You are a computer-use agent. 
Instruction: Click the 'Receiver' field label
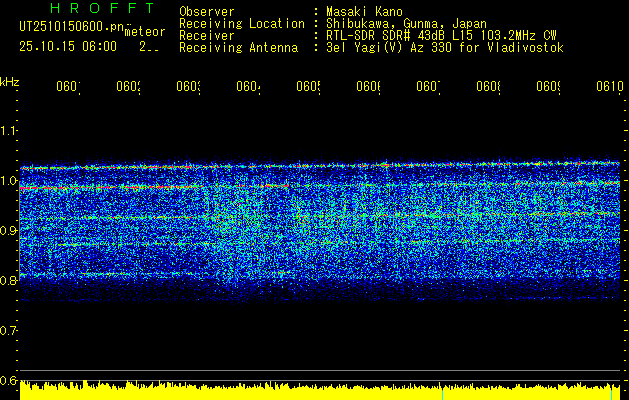(207, 36)
